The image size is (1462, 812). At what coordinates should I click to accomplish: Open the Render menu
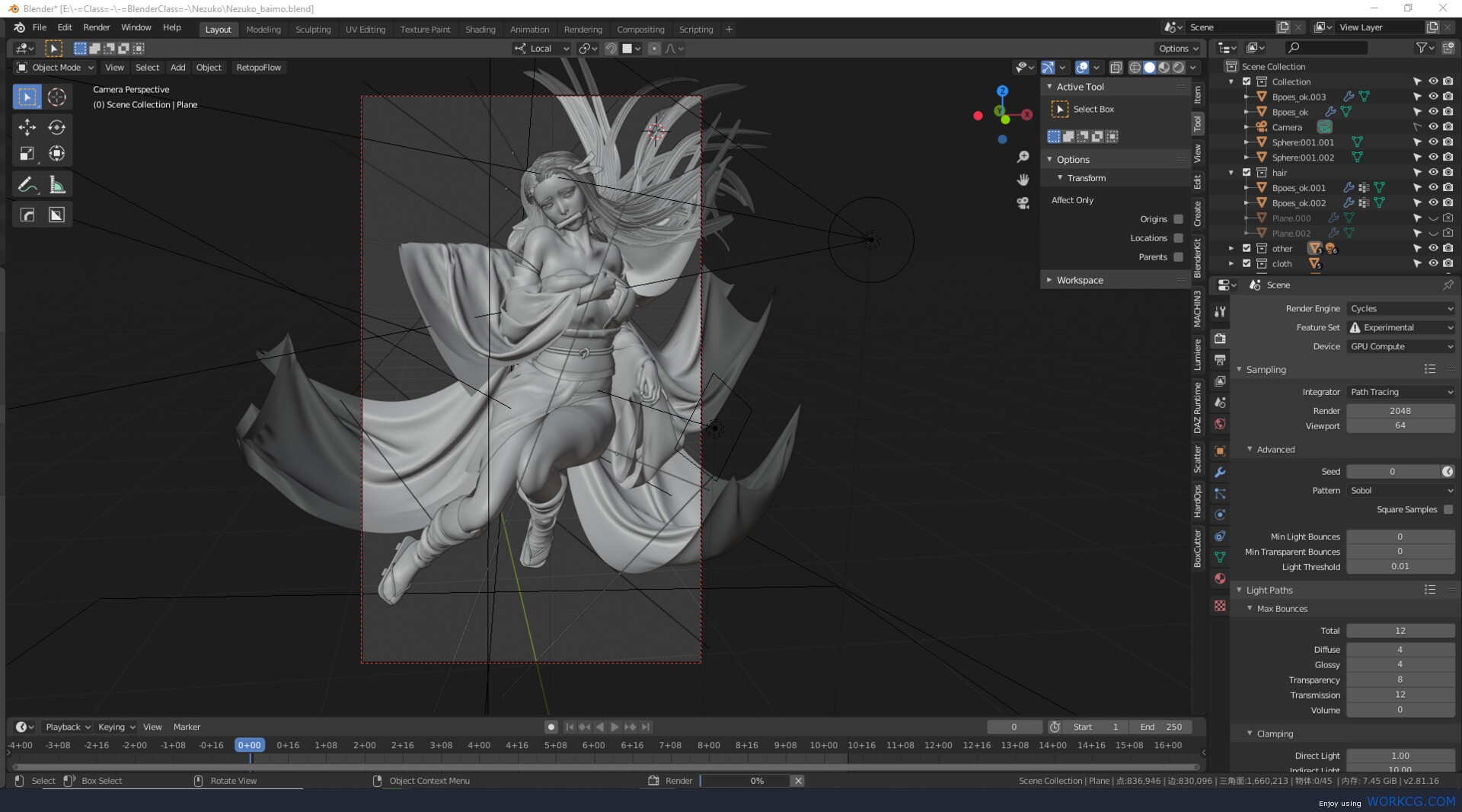tap(97, 27)
